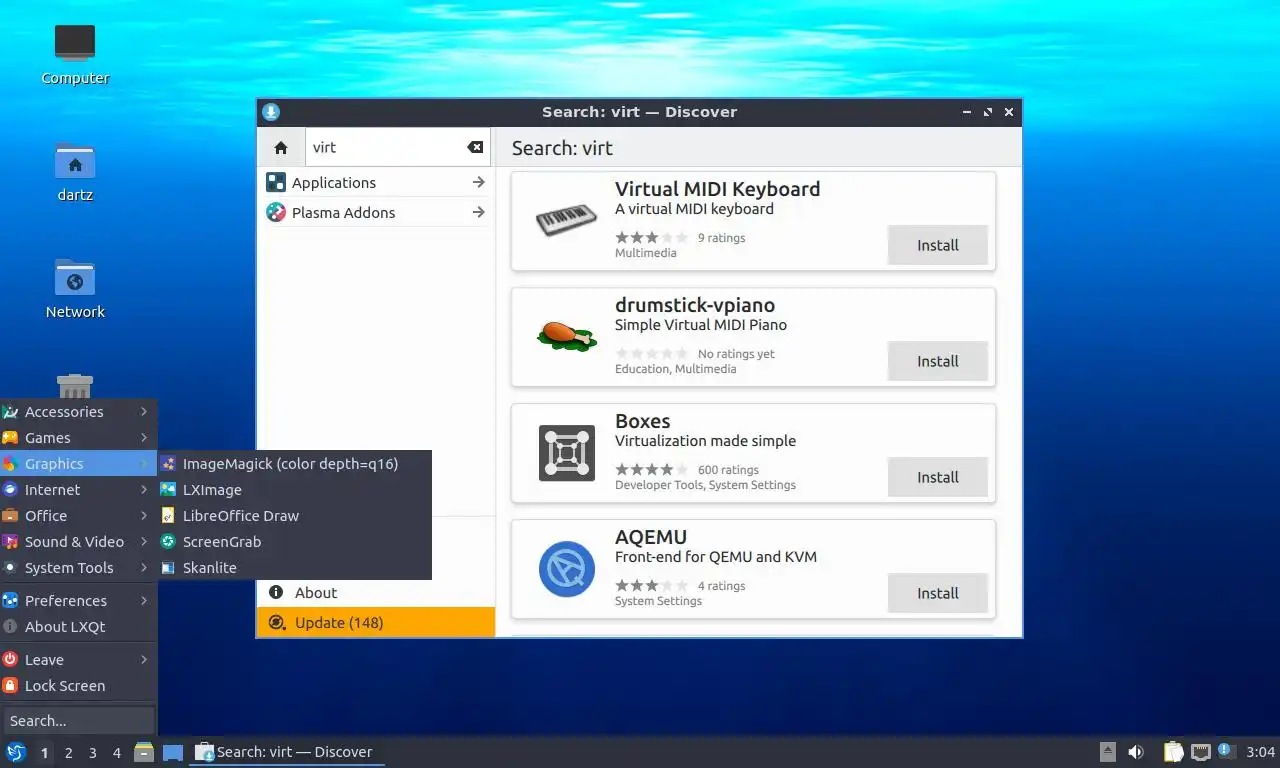Open the file manager icon in the taskbar
Image resolution: width=1280 pixels, height=768 pixels.
click(144, 752)
